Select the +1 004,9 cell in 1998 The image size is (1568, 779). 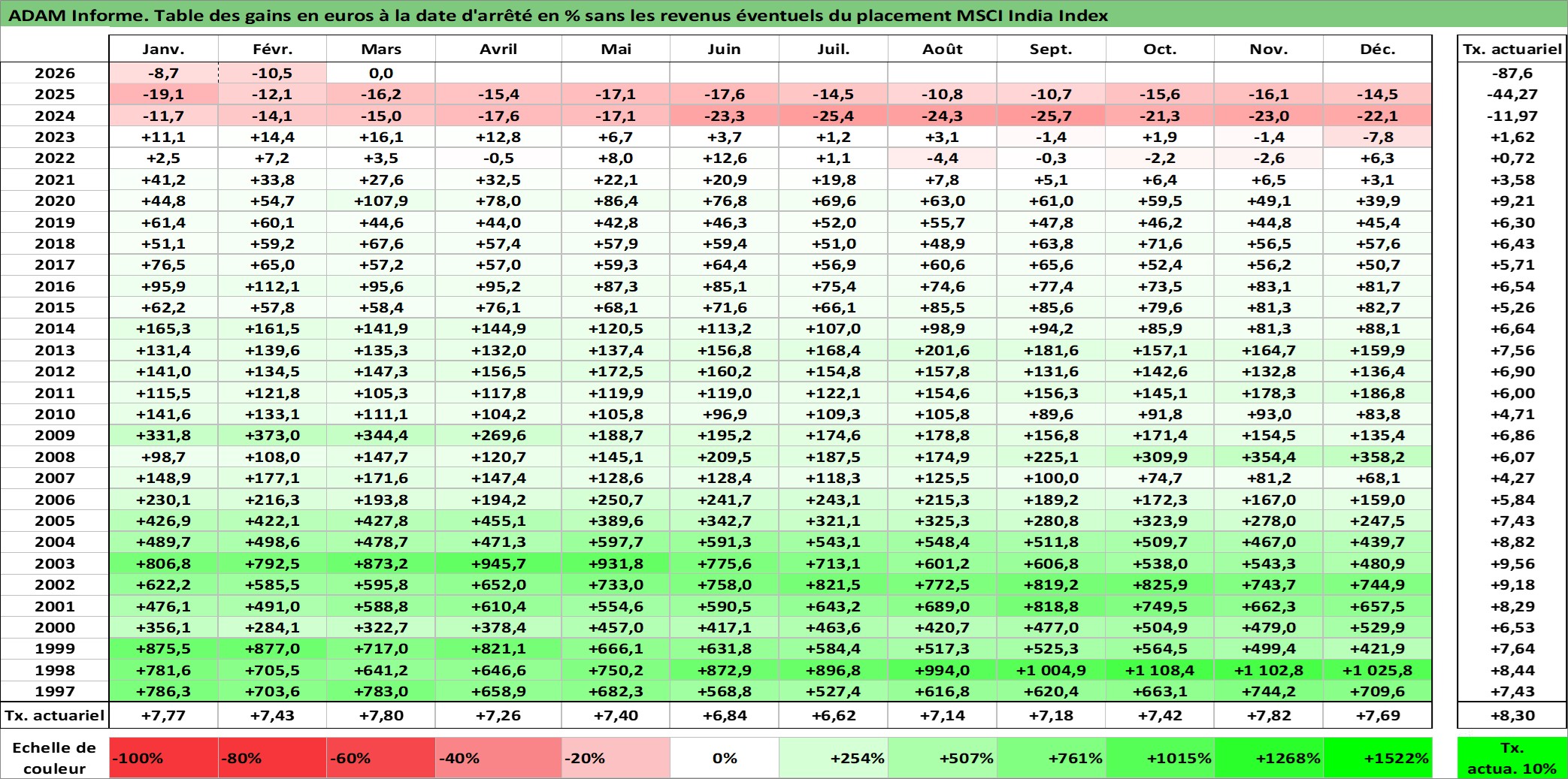coord(1051,670)
